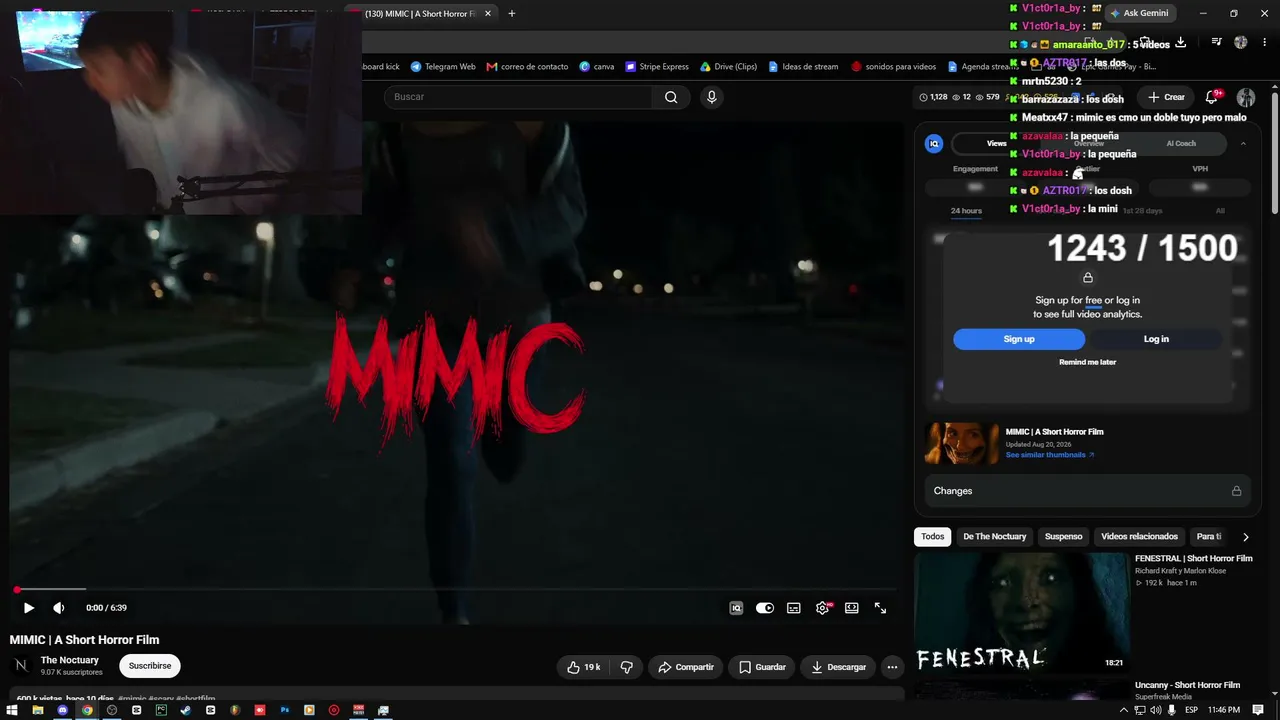1280x720 pixels.
Task: Open the Telegram Web bookmark
Action: click(443, 67)
